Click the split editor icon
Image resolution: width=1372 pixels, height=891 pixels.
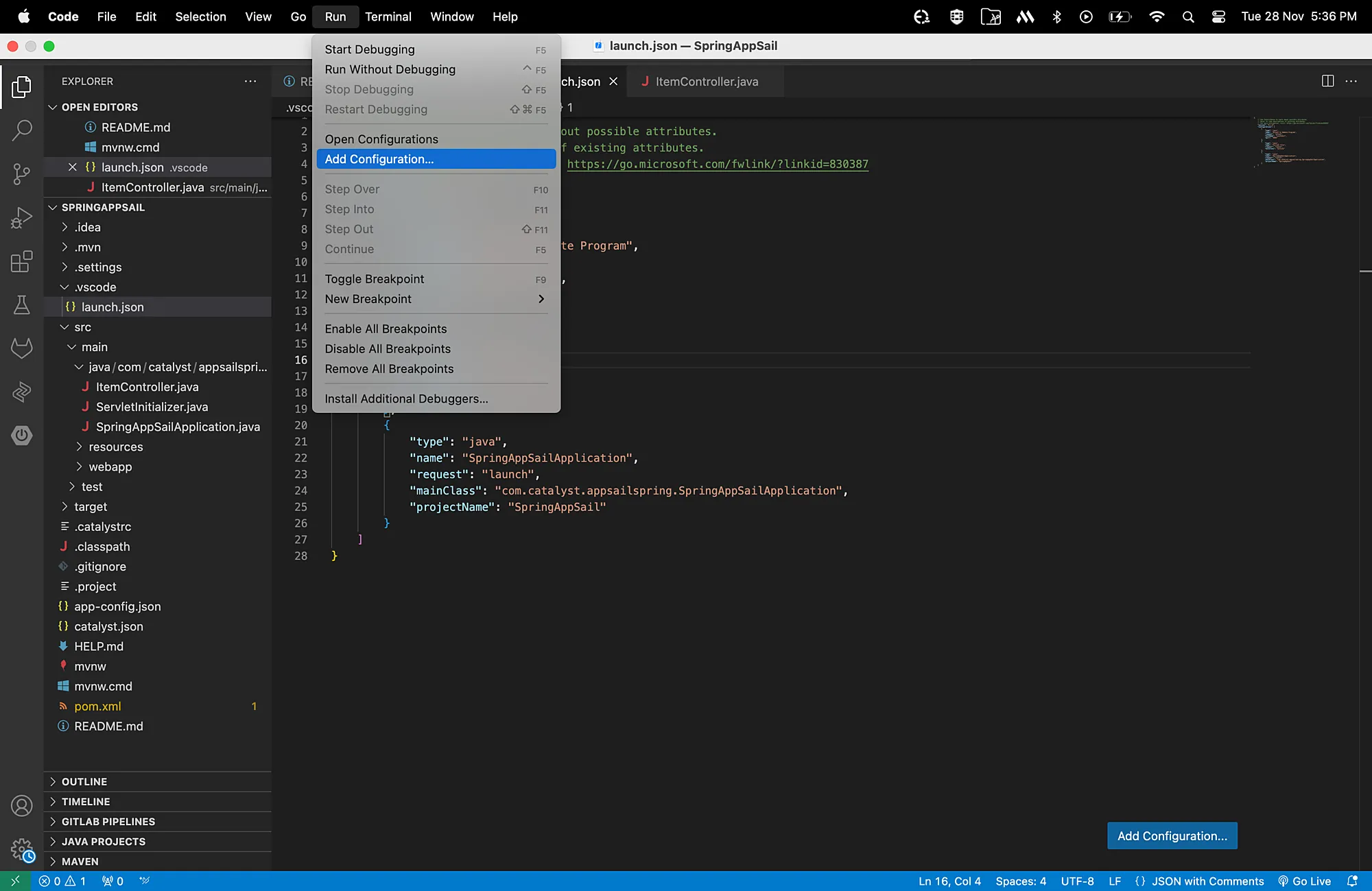click(1327, 81)
